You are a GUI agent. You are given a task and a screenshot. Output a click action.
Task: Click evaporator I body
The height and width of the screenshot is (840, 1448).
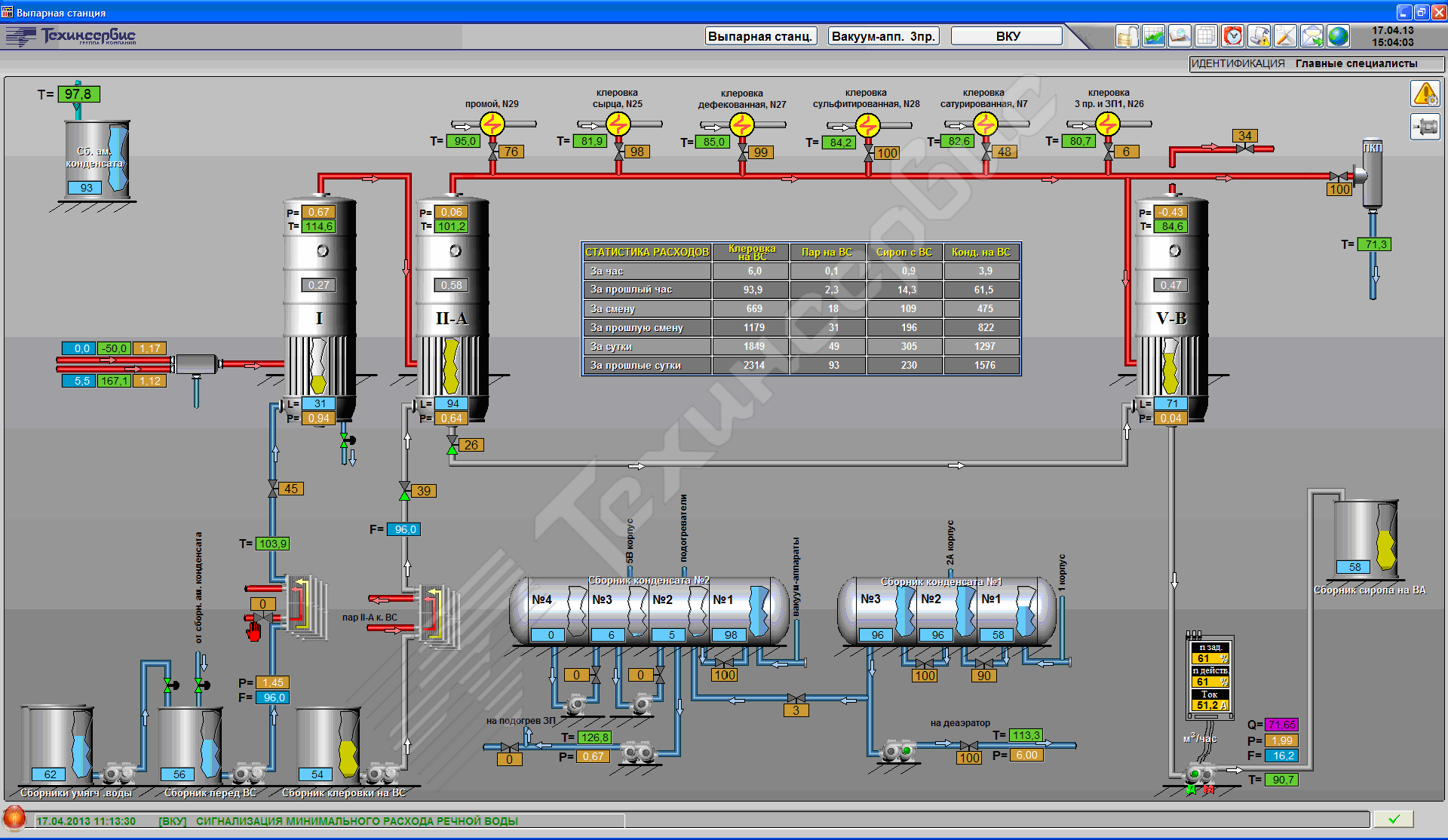(319, 309)
